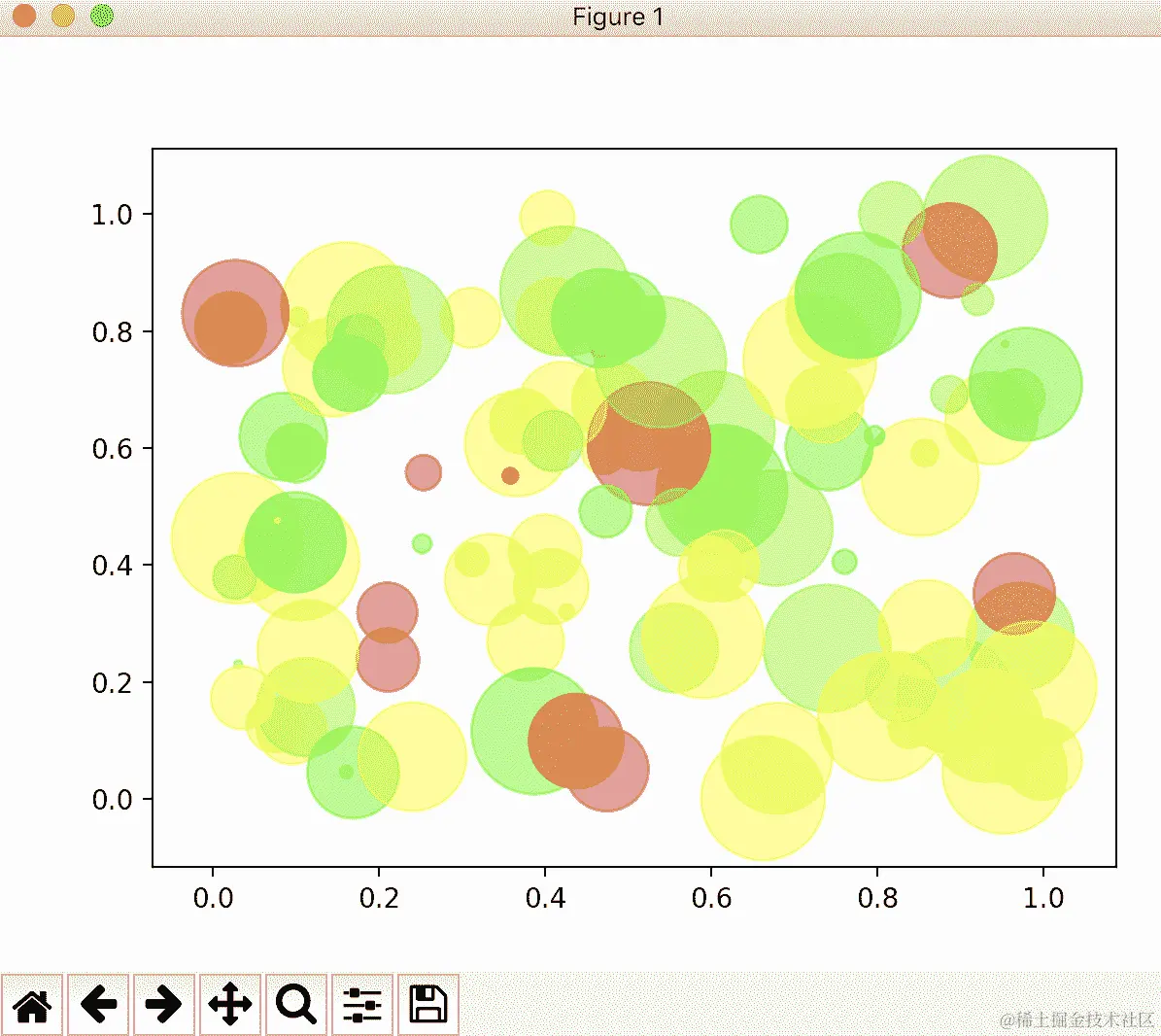Close the Figure 1 window red button
Screen dimensions: 1161x1036
[x=24, y=16]
